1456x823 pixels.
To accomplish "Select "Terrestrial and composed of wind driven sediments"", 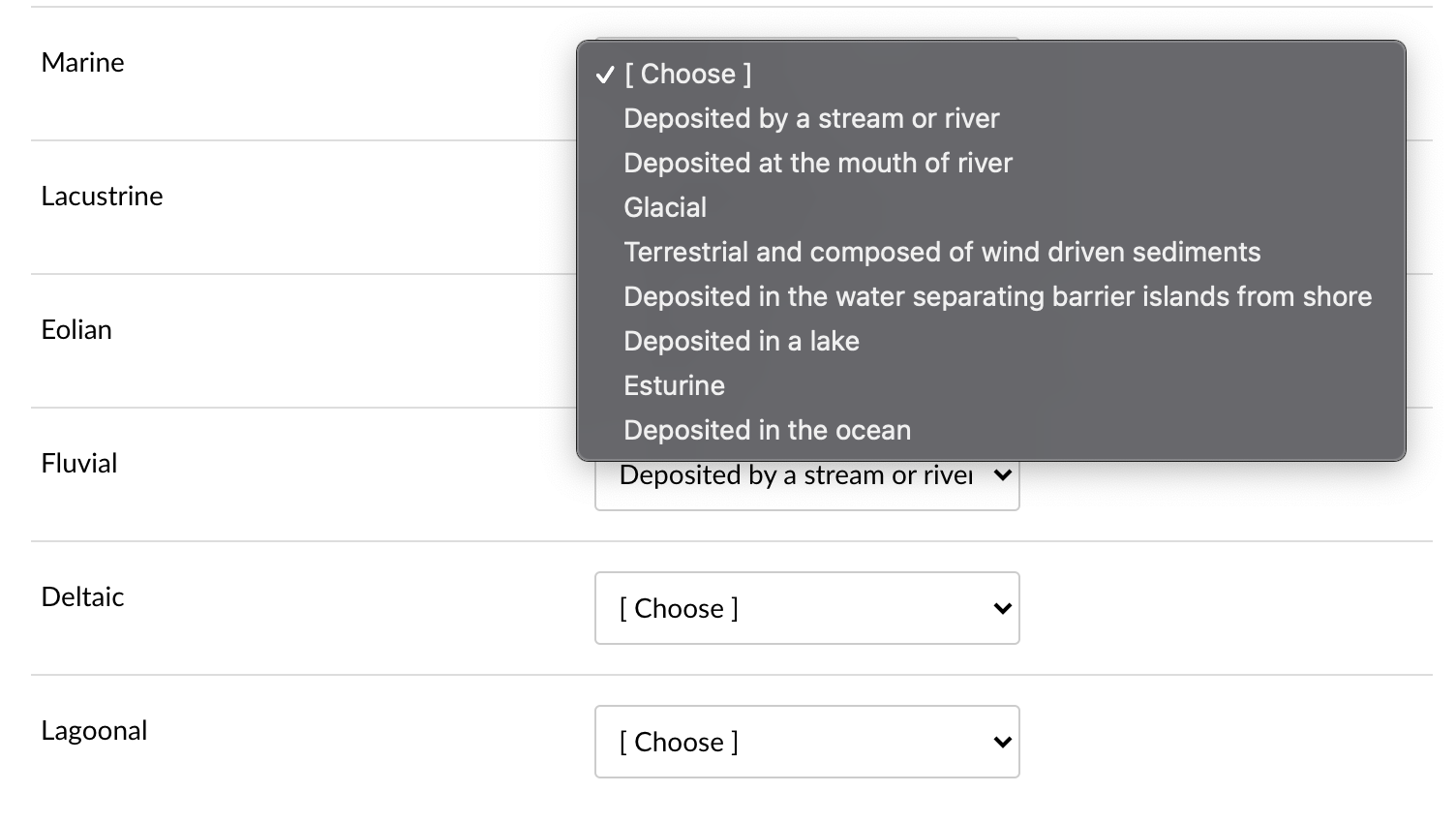I will (x=942, y=253).
